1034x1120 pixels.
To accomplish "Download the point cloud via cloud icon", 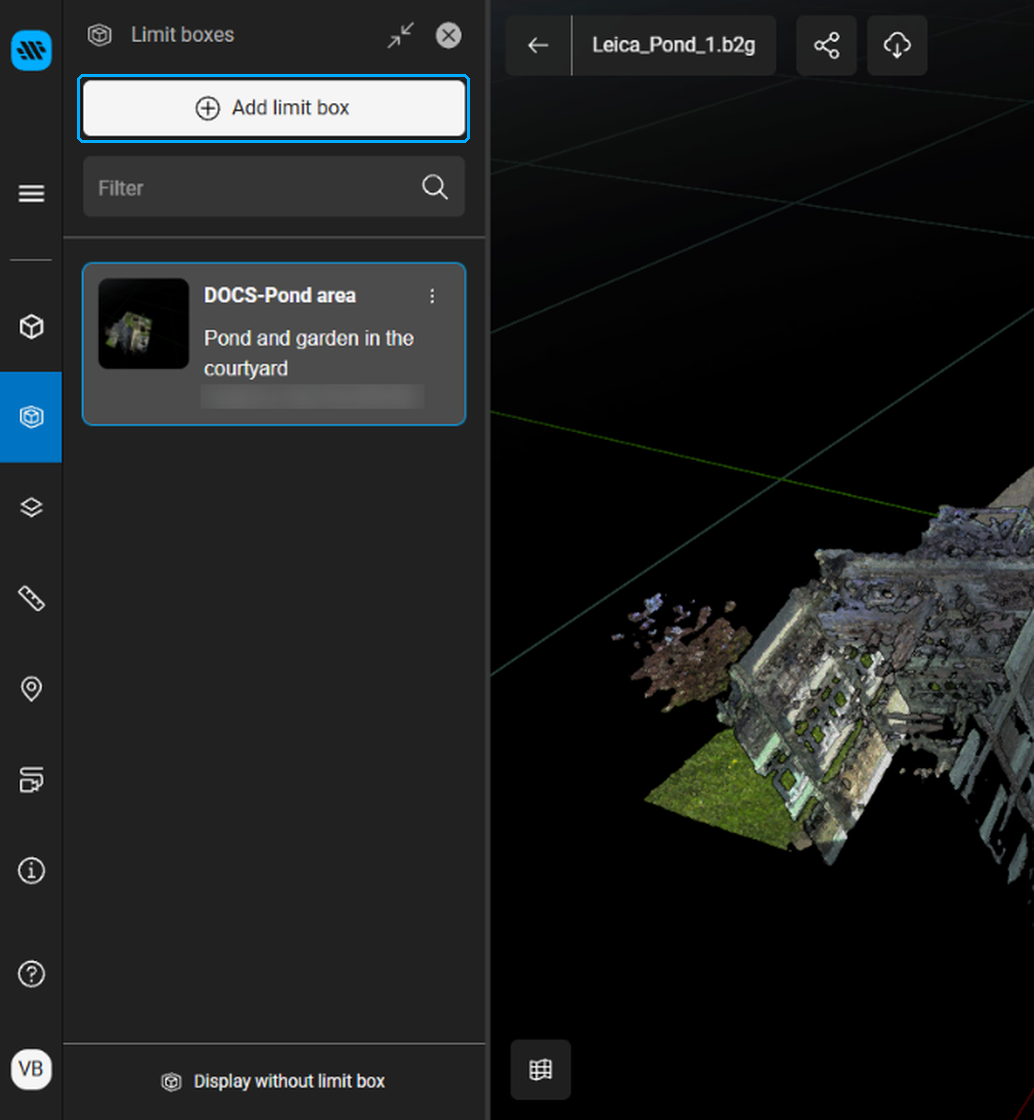I will (897, 45).
